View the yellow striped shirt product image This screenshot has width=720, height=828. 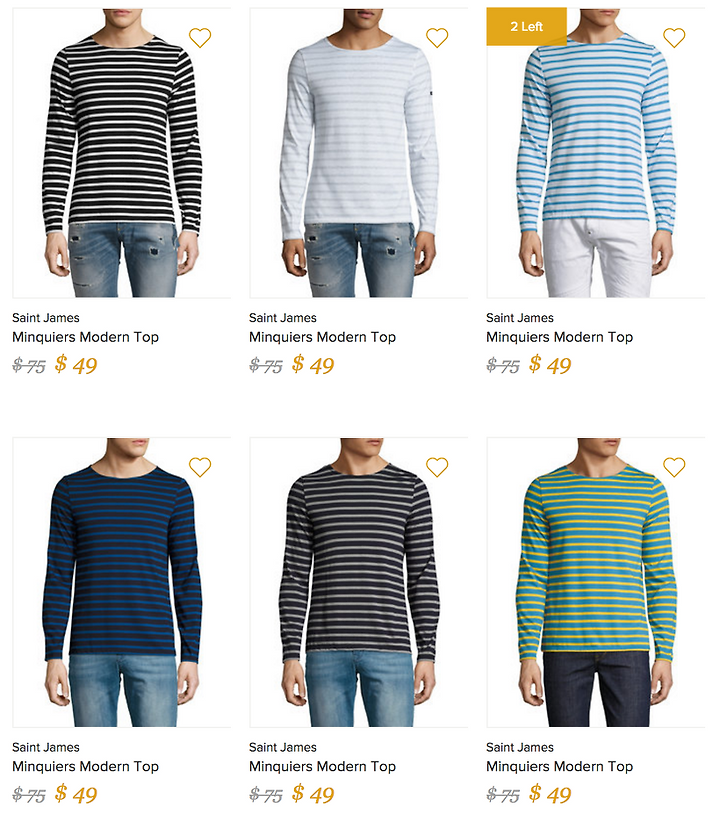(x=596, y=582)
